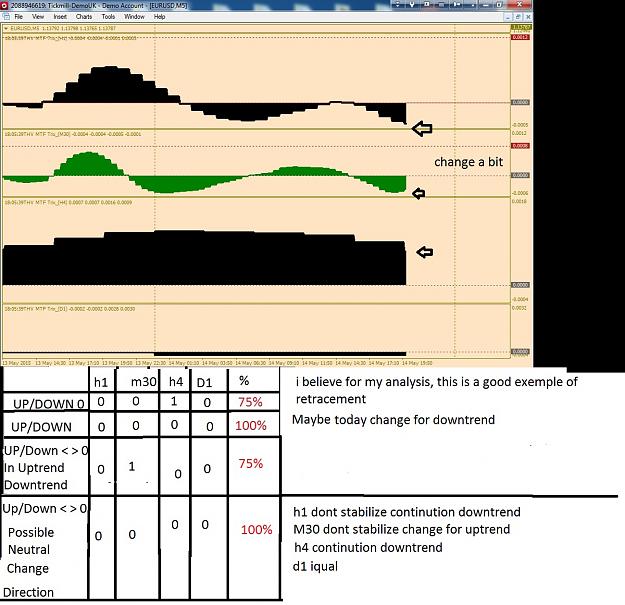Open the View menu

[x=38, y=17]
